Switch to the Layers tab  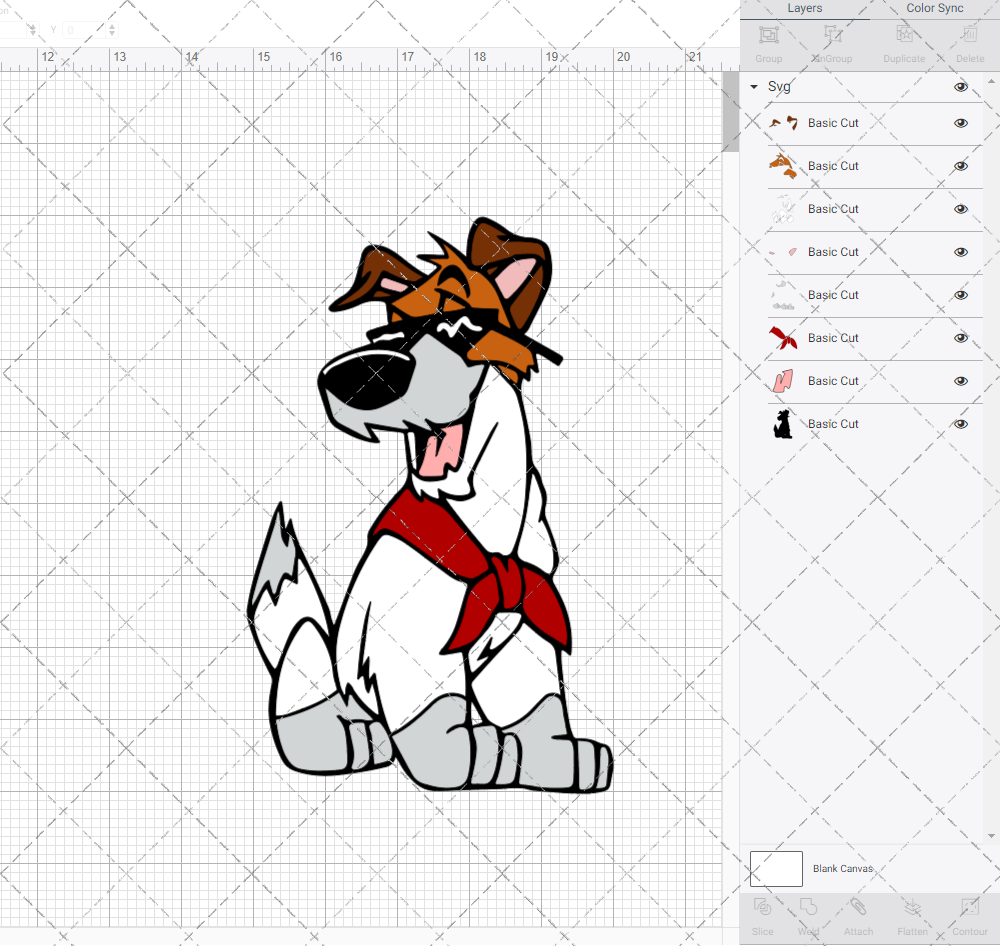[804, 8]
